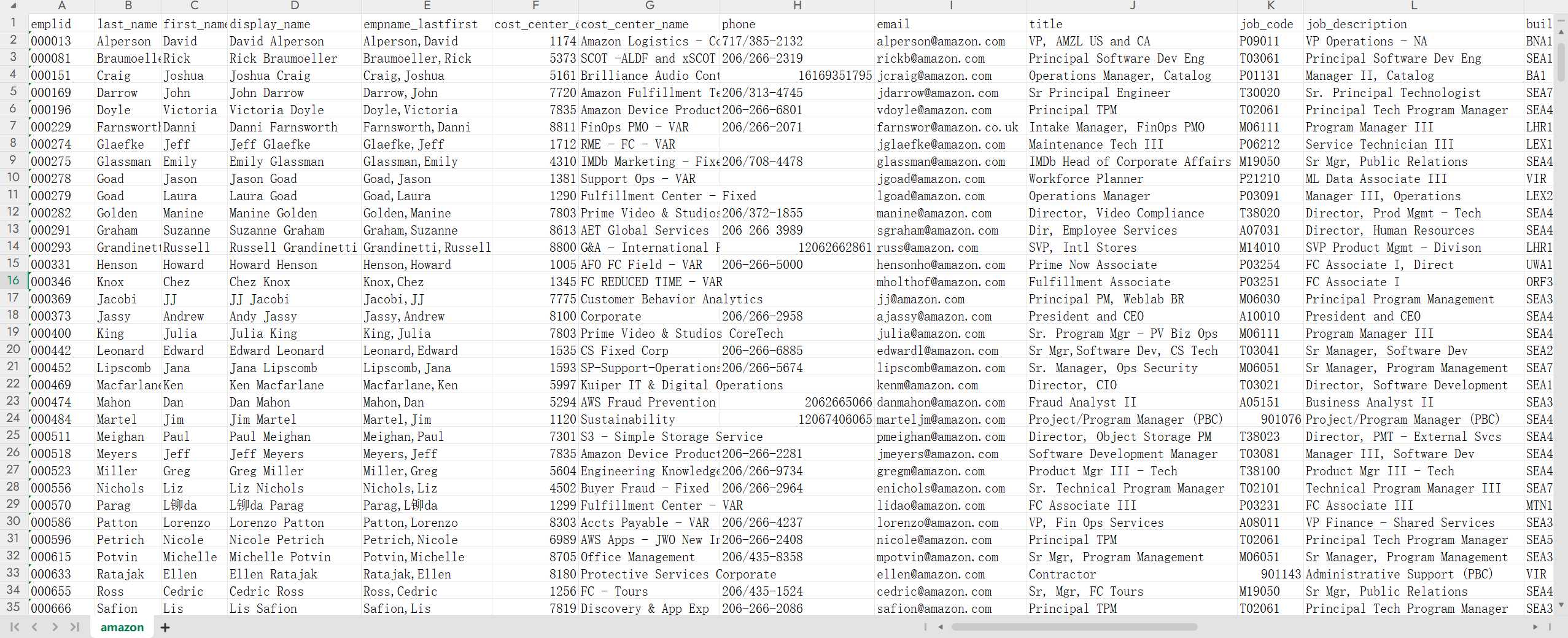
Task: Select column D header
Action: [x=294, y=6]
